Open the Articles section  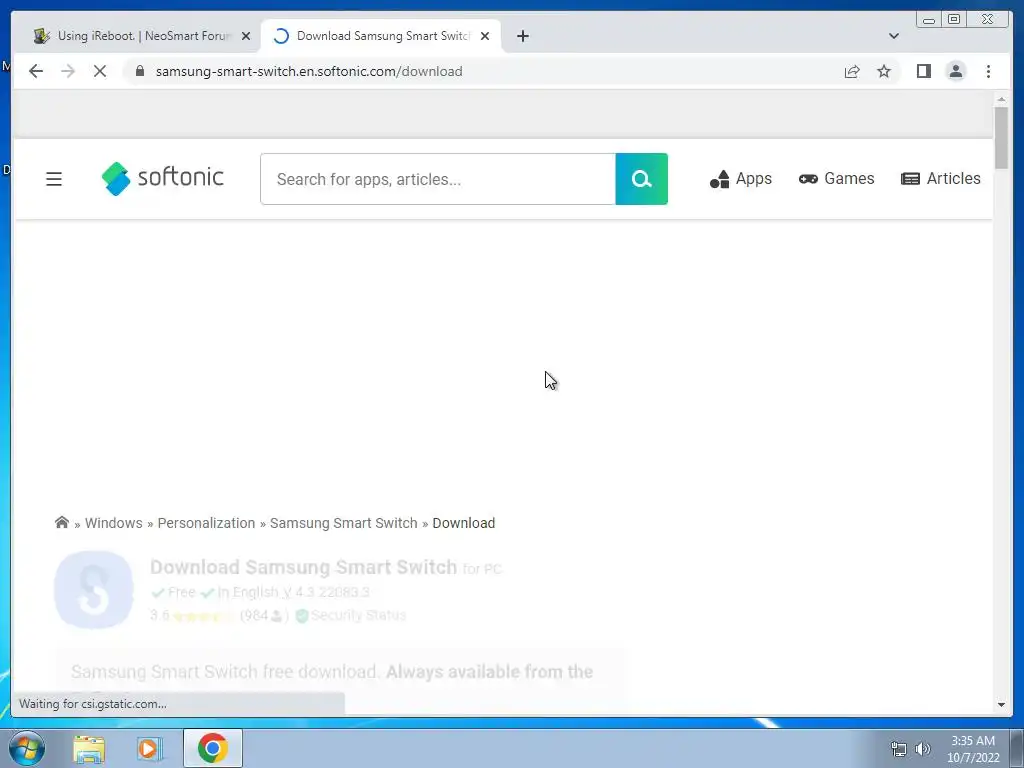point(940,178)
